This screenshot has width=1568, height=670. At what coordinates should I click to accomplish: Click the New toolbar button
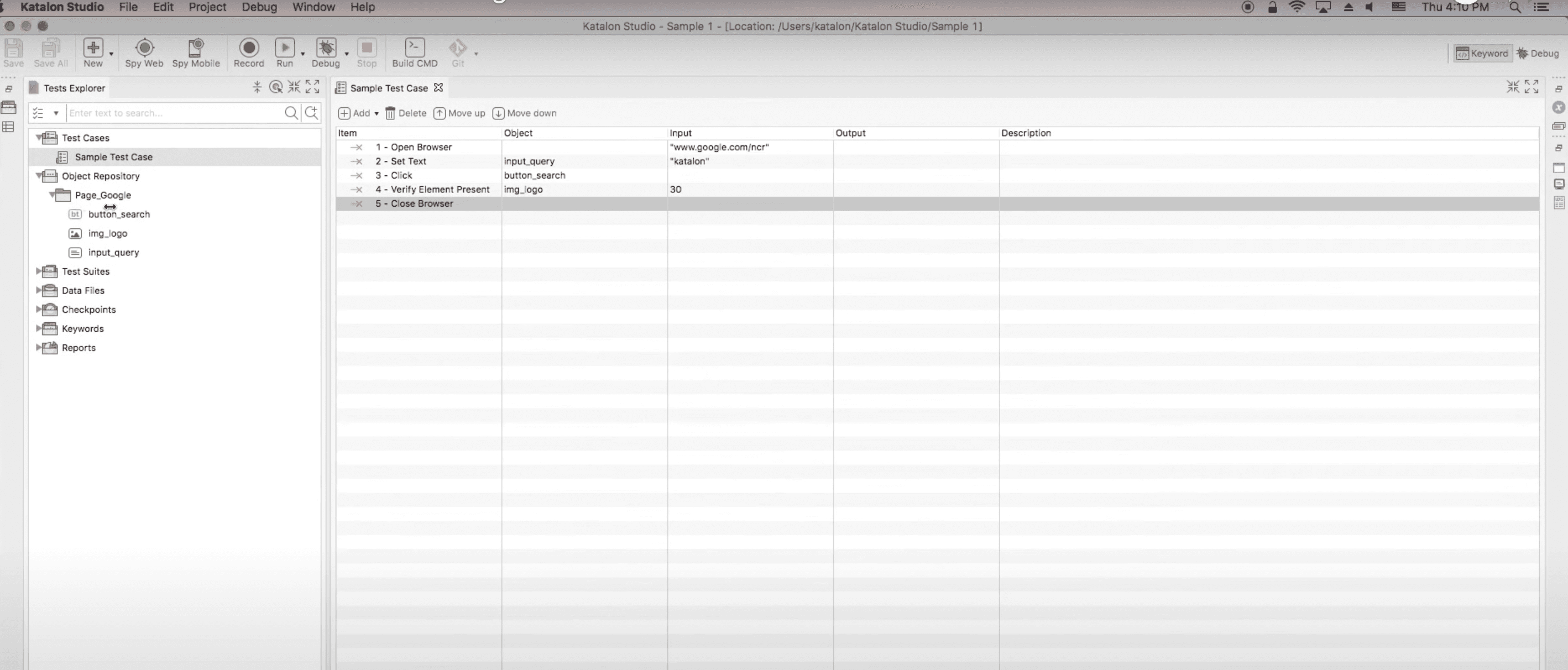click(x=93, y=53)
